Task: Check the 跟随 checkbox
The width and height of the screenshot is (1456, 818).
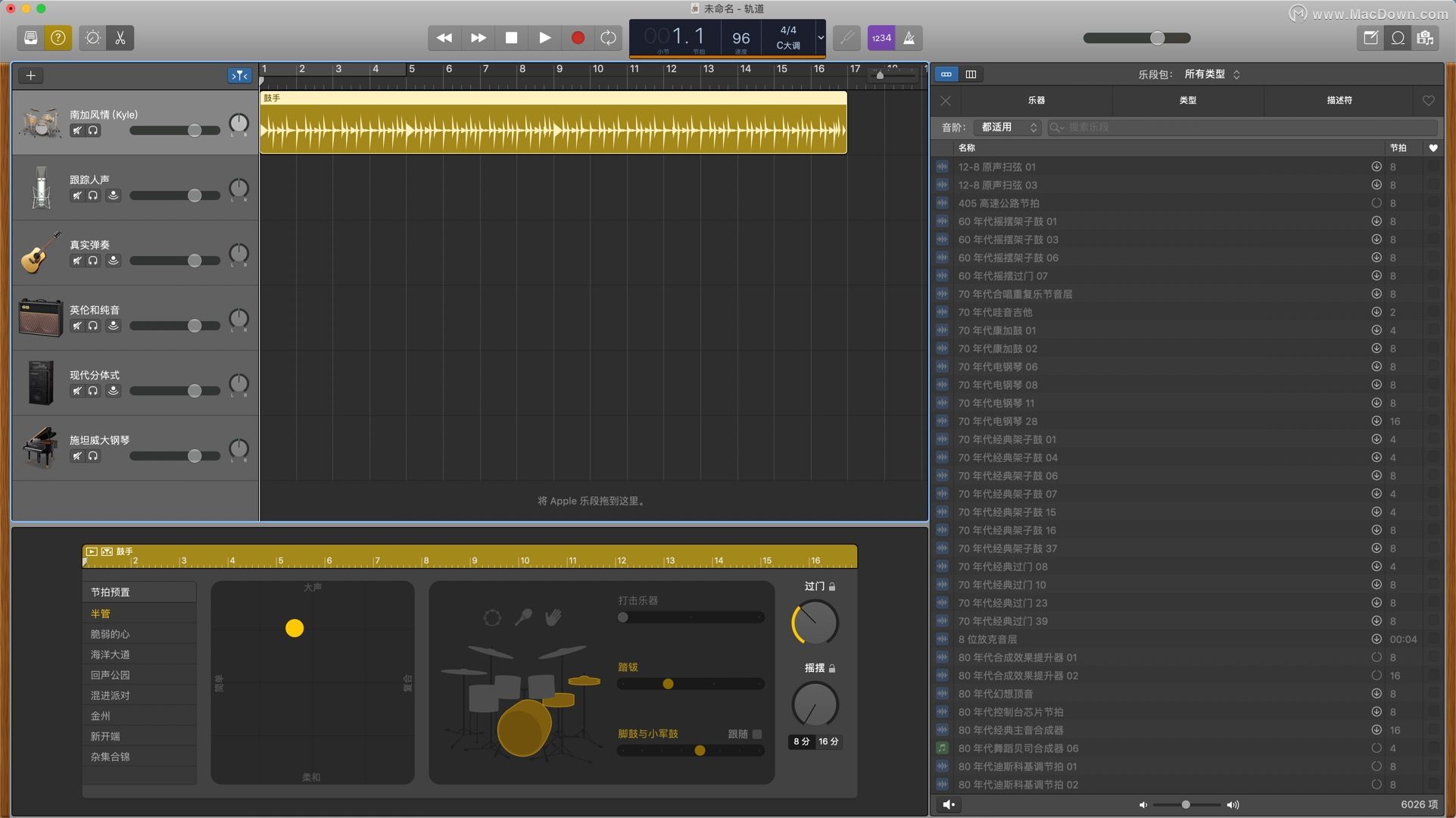Action: coord(757,734)
